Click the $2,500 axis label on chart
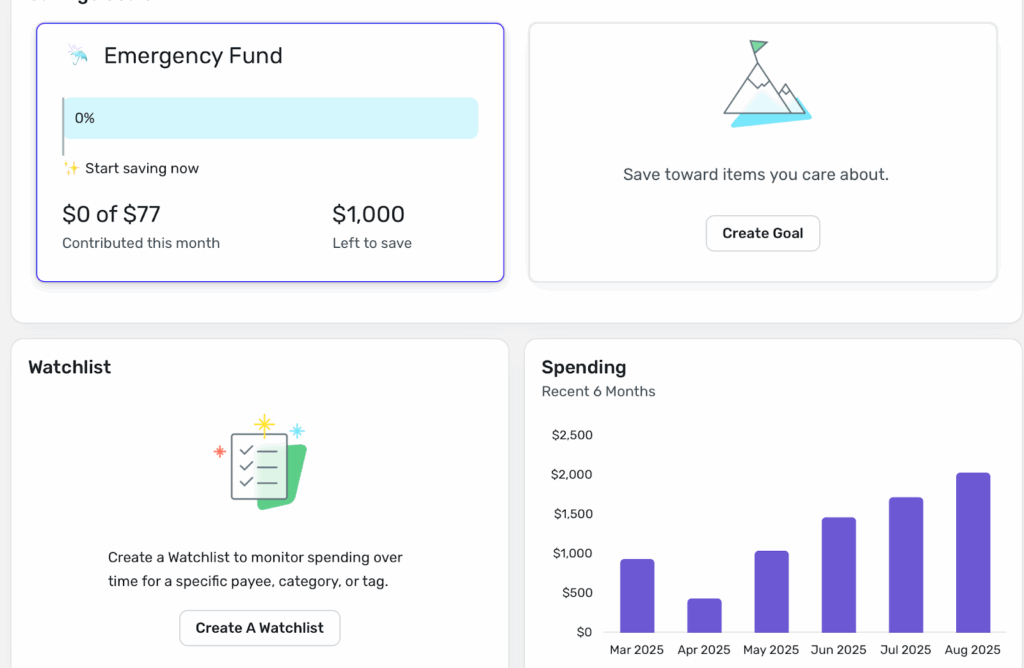1024x668 pixels. tap(571, 434)
